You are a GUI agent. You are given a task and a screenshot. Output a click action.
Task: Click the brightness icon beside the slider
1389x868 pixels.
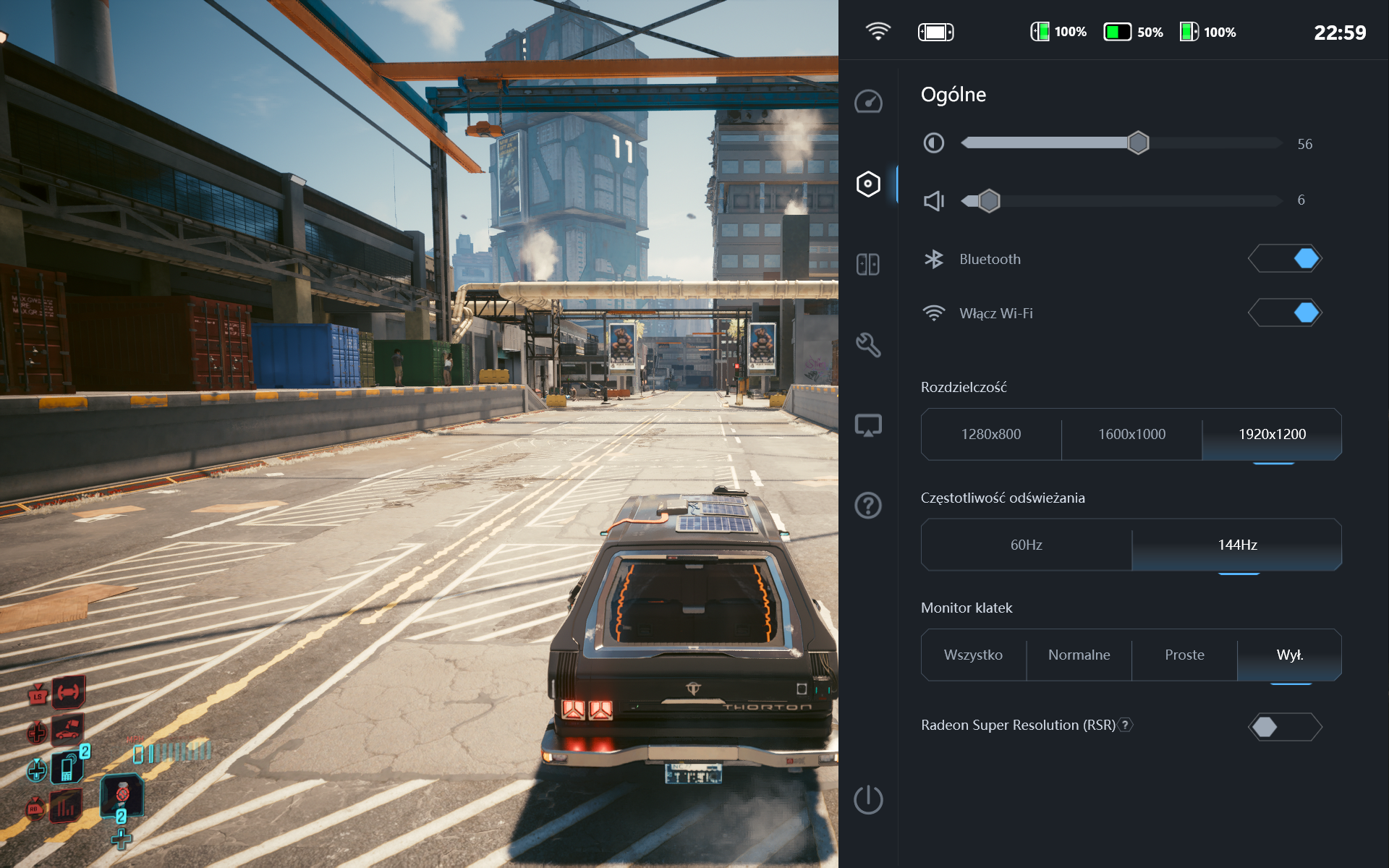tap(934, 143)
